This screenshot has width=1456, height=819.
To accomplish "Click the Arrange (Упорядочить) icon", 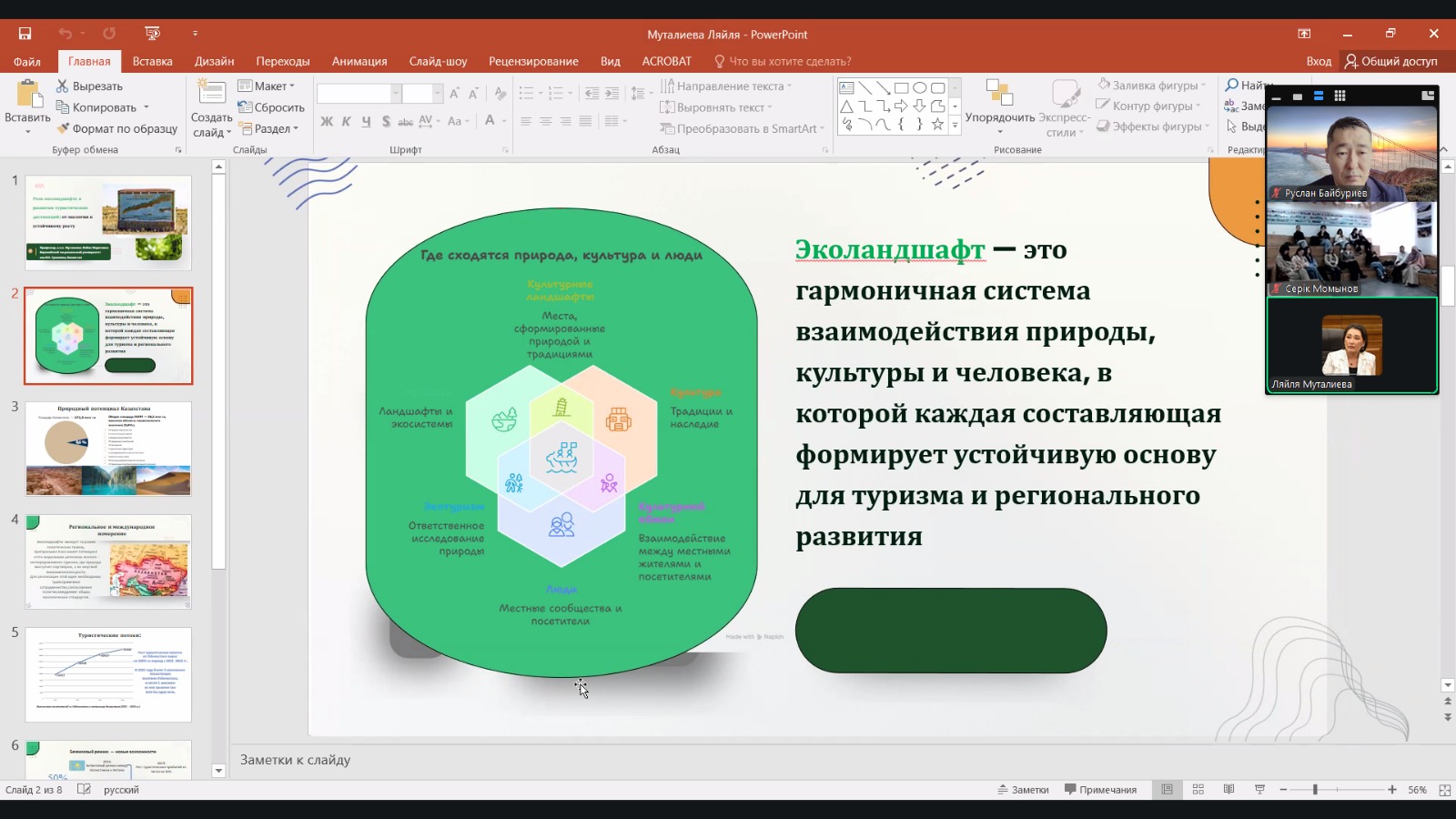I will point(999,94).
